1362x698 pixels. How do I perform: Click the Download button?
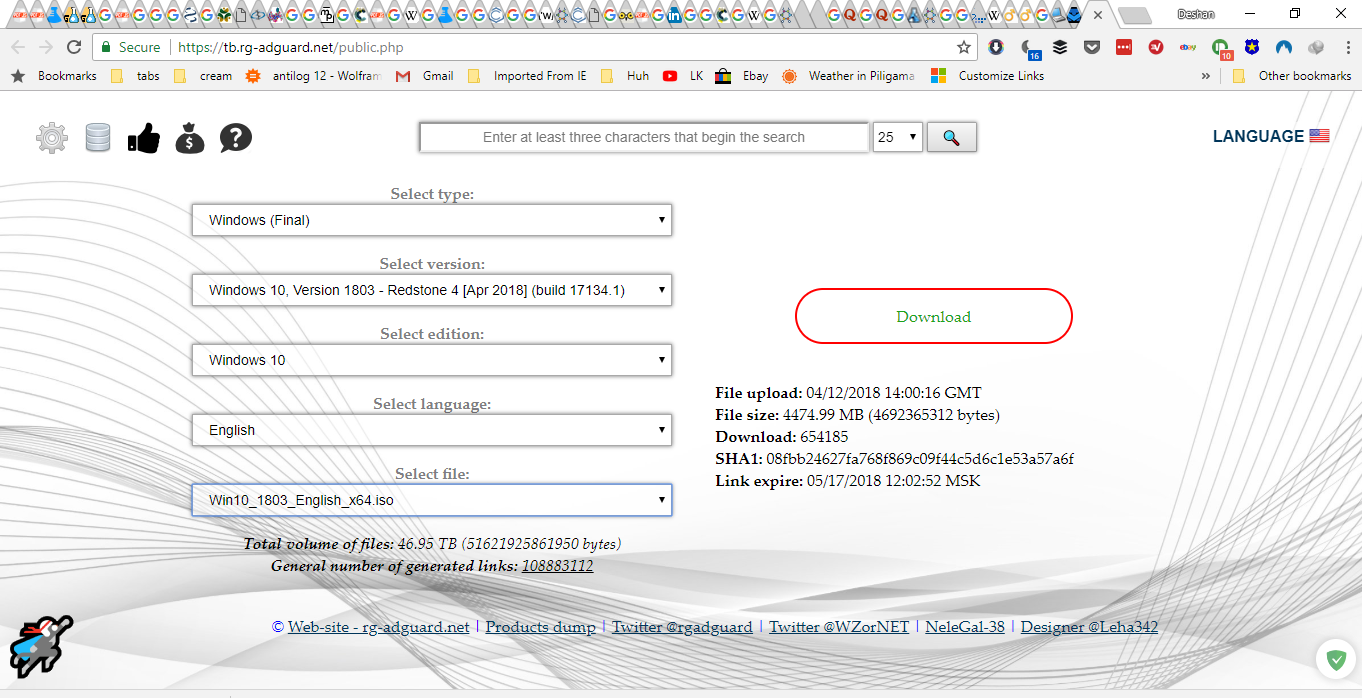(x=934, y=316)
